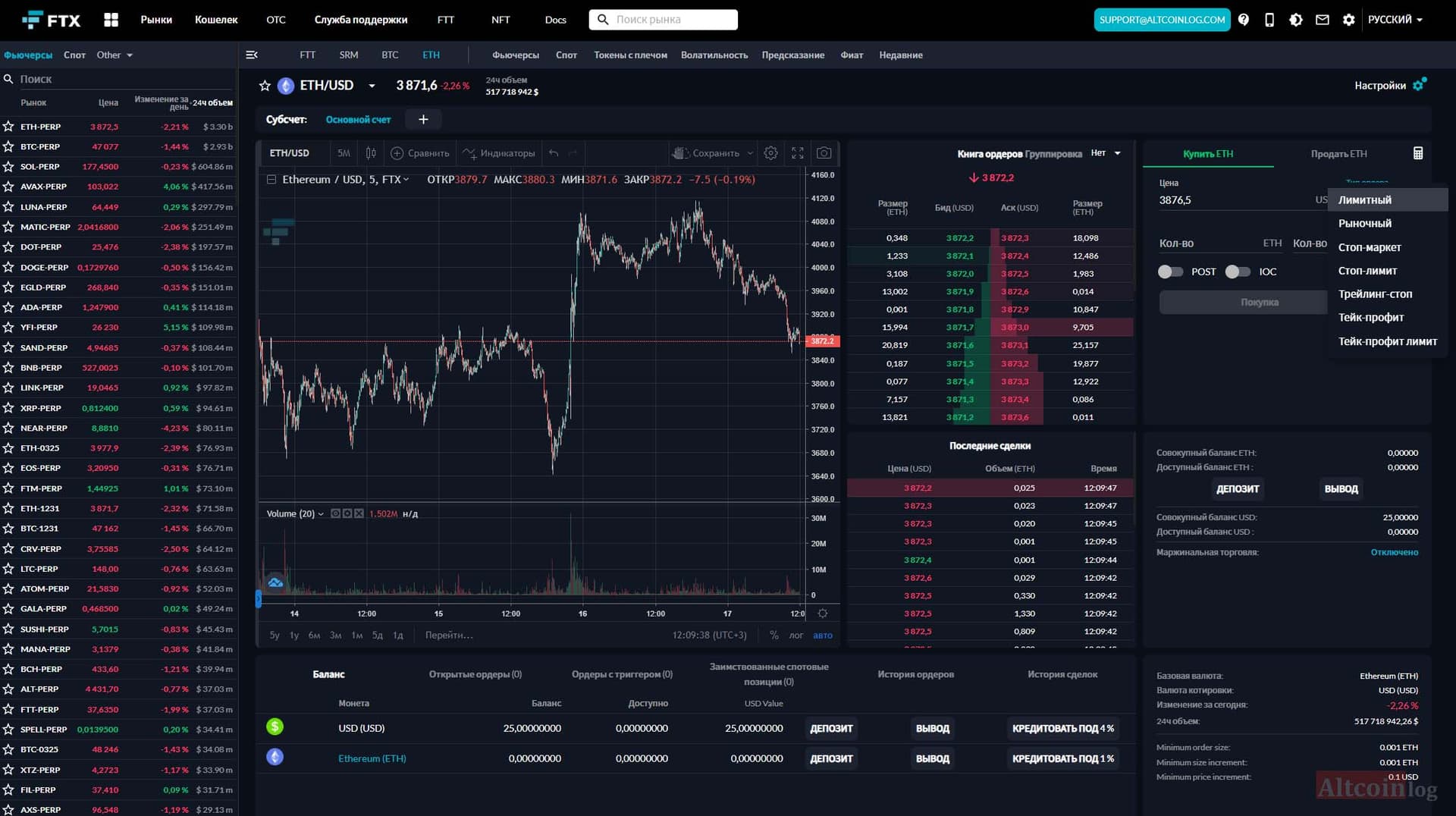Expand Volume (20) indicator options
Screen dimensions: 1456x816
(x=321, y=513)
